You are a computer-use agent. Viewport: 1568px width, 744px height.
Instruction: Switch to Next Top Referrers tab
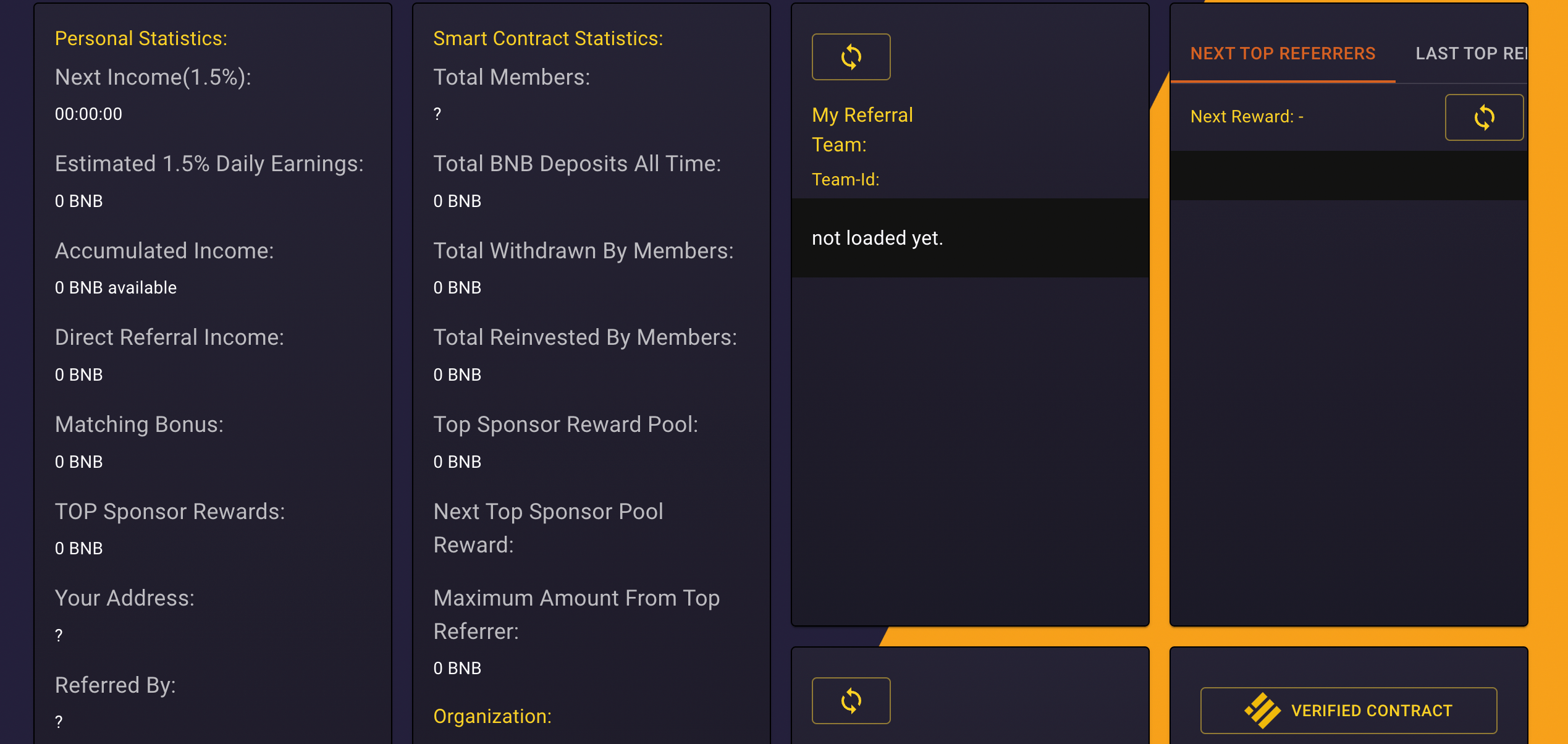click(1283, 54)
